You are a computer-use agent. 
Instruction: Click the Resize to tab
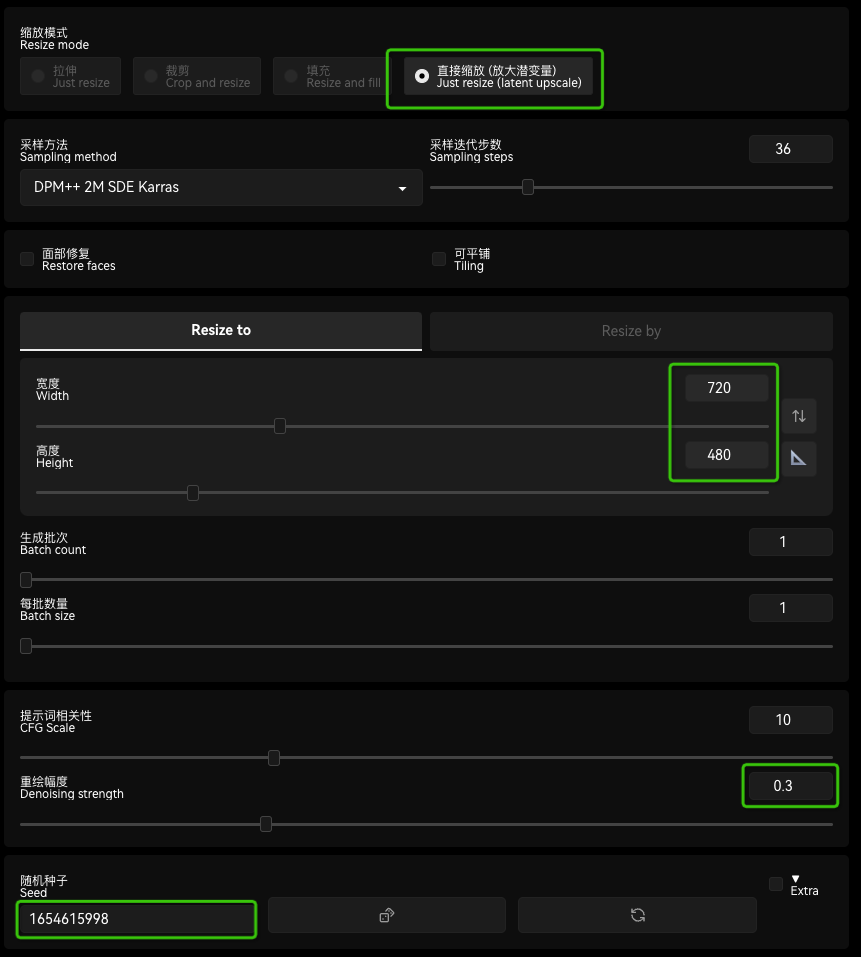point(220,330)
